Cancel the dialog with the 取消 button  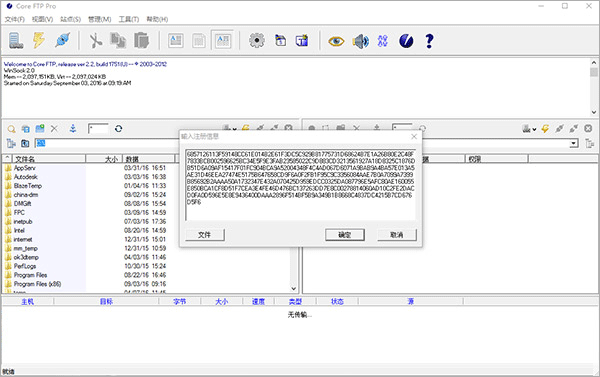(397, 235)
